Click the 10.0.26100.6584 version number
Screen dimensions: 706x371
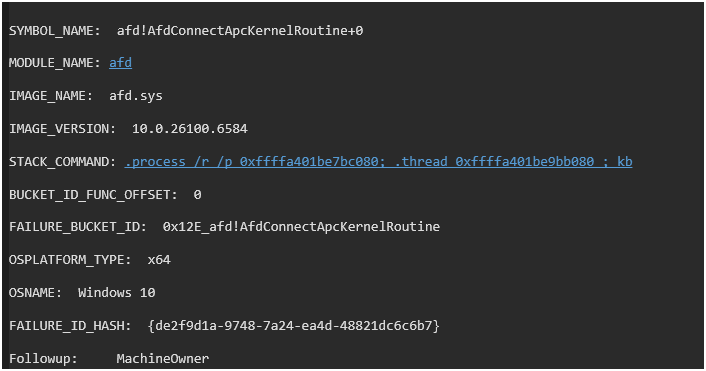(190, 129)
